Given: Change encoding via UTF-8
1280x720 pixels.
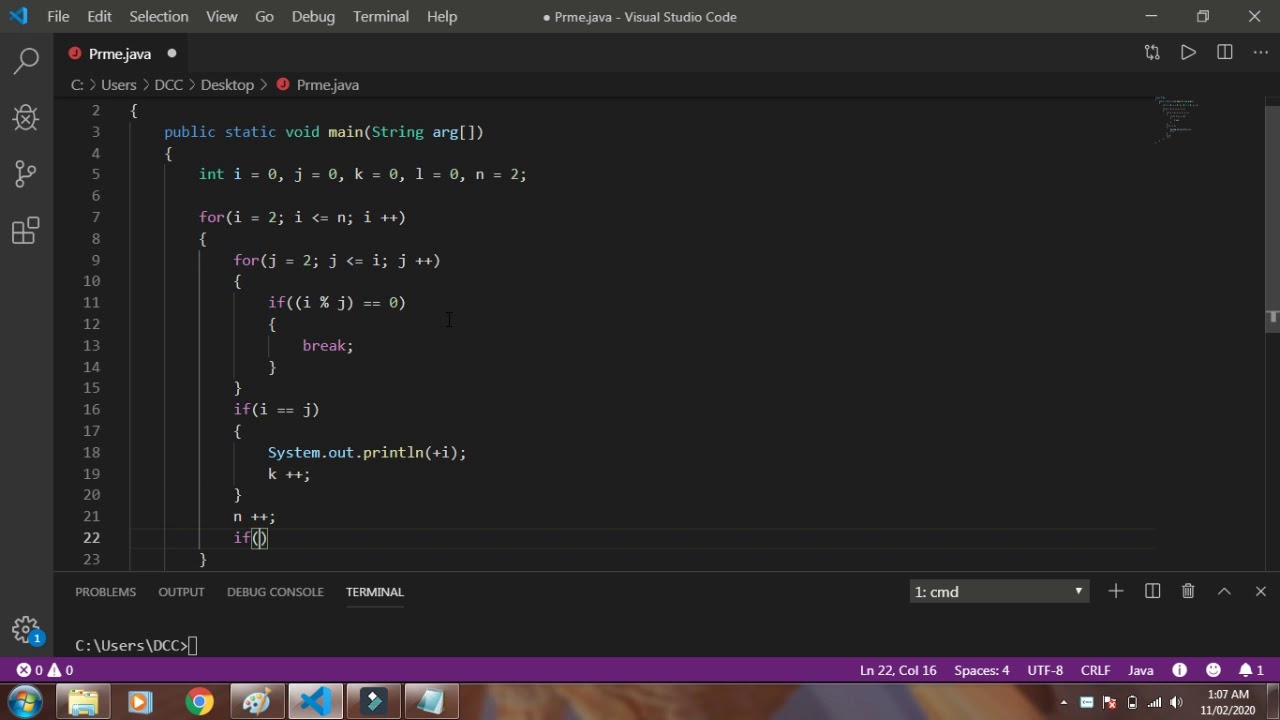Looking at the screenshot, I should [x=1045, y=670].
